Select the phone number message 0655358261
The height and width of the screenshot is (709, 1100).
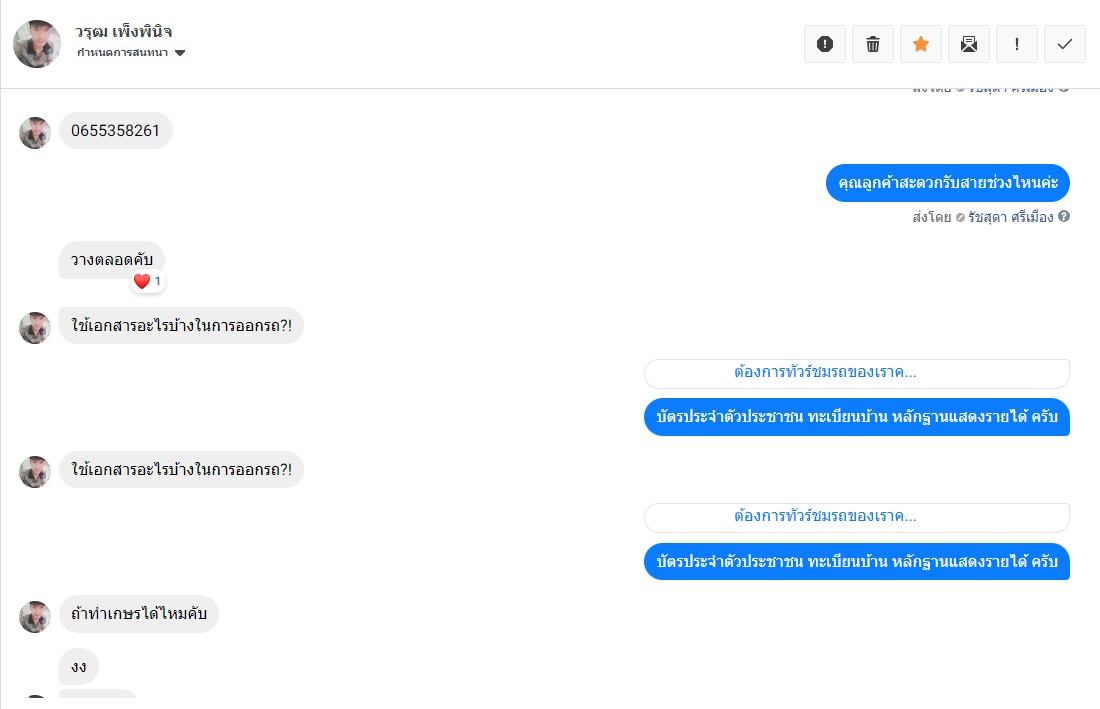pos(115,131)
